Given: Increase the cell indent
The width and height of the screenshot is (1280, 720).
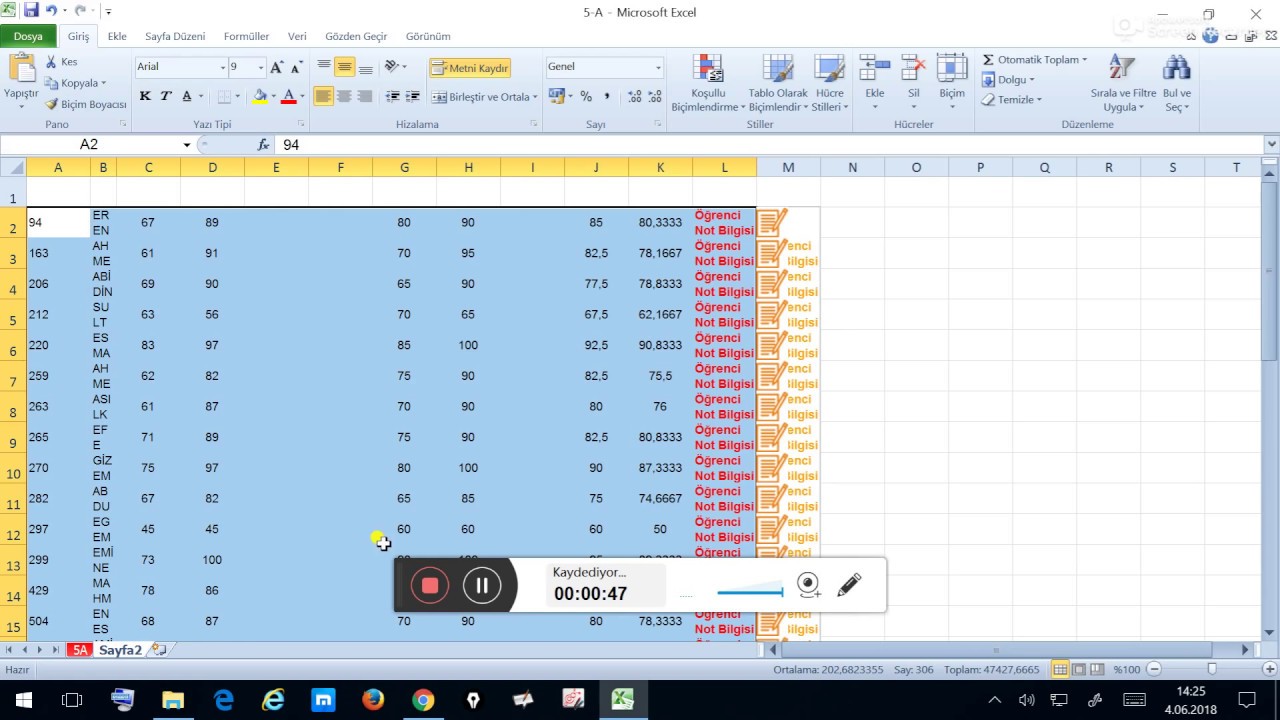Looking at the screenshot, I should (x=411, y=97).
